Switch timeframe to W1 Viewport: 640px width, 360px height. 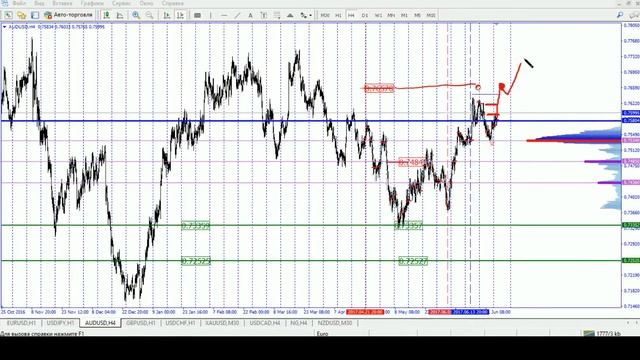click(378, 15)
